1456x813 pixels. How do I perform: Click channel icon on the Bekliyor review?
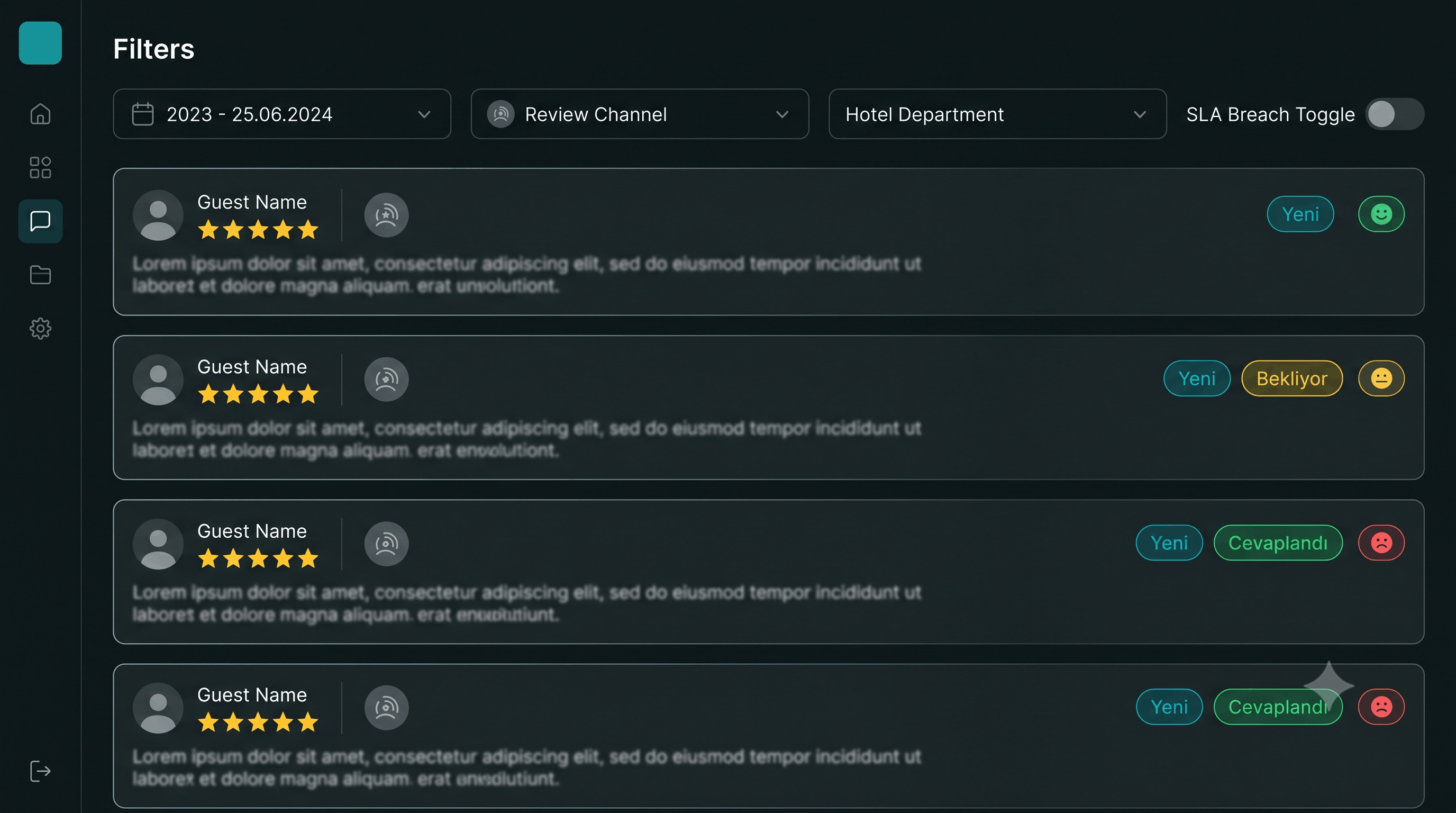[387, 380]
